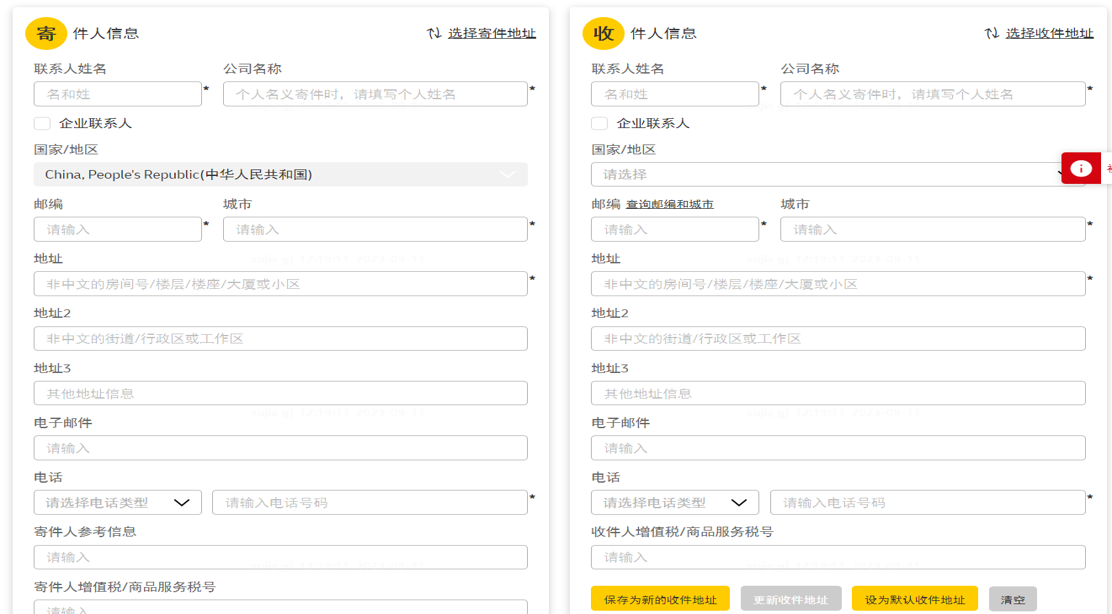The width and height of the screenshot is (1112, 614).
Task: Focus the recipient 地址2 field
Action: tap(838, 339)
